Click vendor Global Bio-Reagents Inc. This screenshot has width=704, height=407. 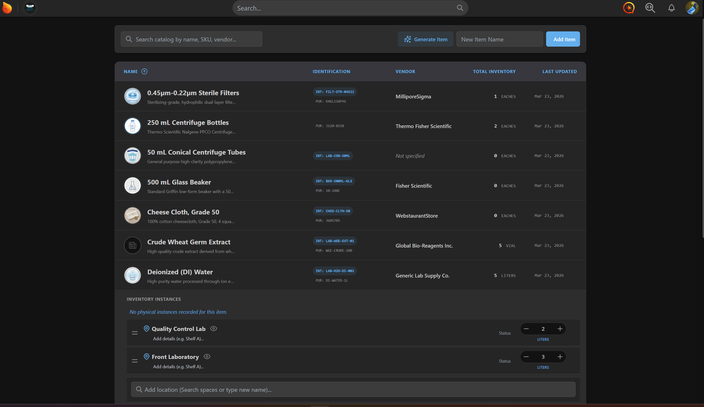point(424,246)
